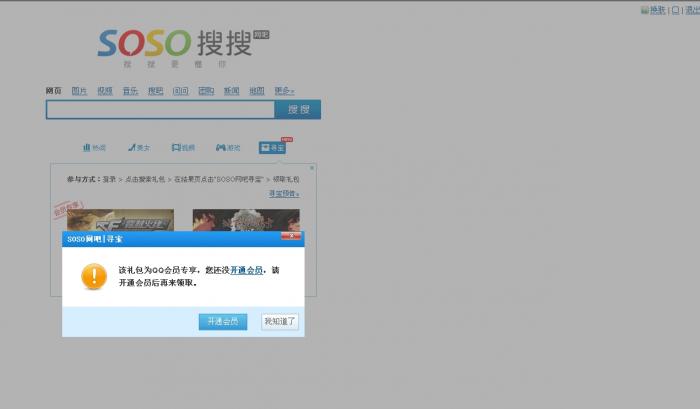Close the SOSO网吧寻宝 dialog with red X

(291, 236)
